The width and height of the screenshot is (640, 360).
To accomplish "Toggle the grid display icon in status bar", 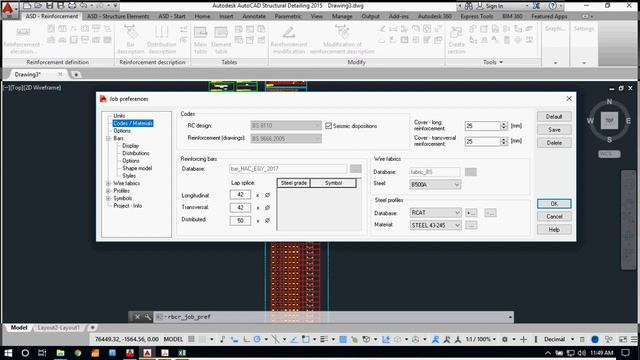I will pos(191,339).
